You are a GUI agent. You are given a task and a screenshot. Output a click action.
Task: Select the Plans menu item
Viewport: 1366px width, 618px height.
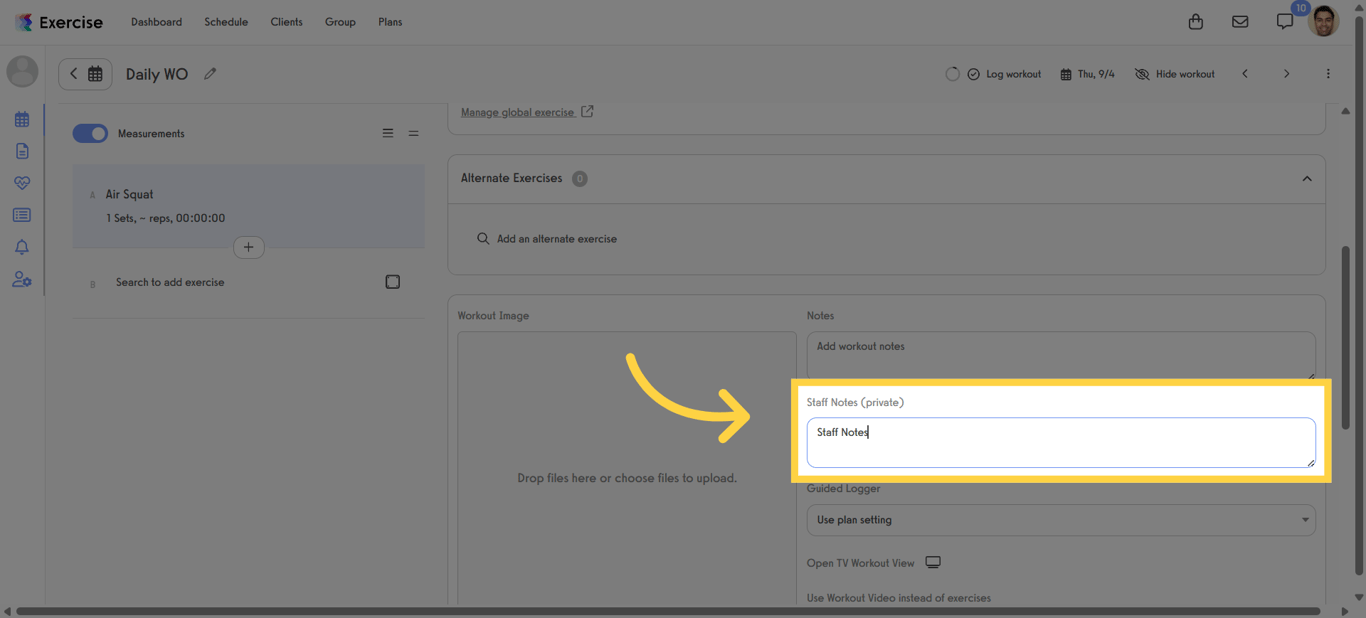pos(390,21)
